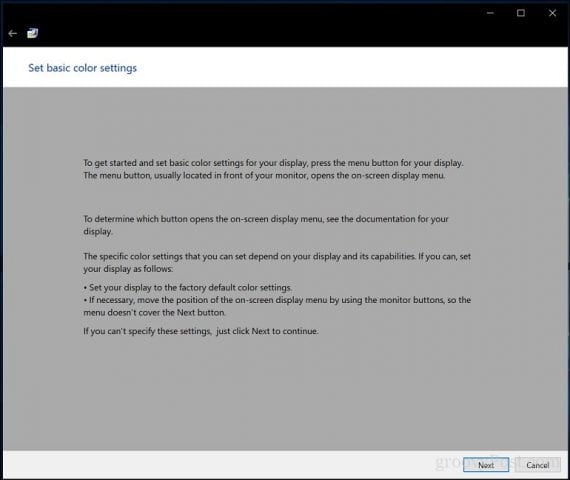This screenshot has width=570, height=480.
Task: Click the factory default color settings bullet
Action: pyautogui.click(x=188, y=288)
